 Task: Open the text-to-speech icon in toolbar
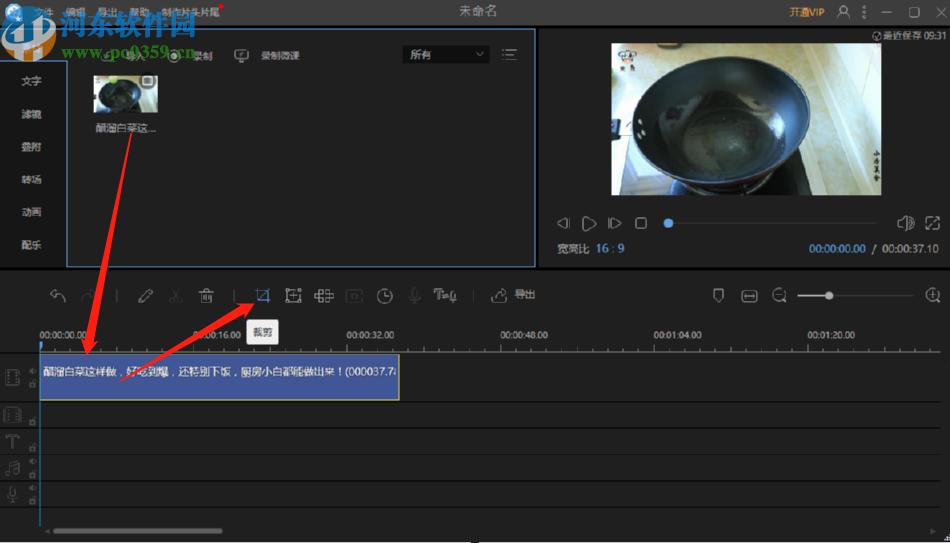pyautogui.click(x=445, y=295)
